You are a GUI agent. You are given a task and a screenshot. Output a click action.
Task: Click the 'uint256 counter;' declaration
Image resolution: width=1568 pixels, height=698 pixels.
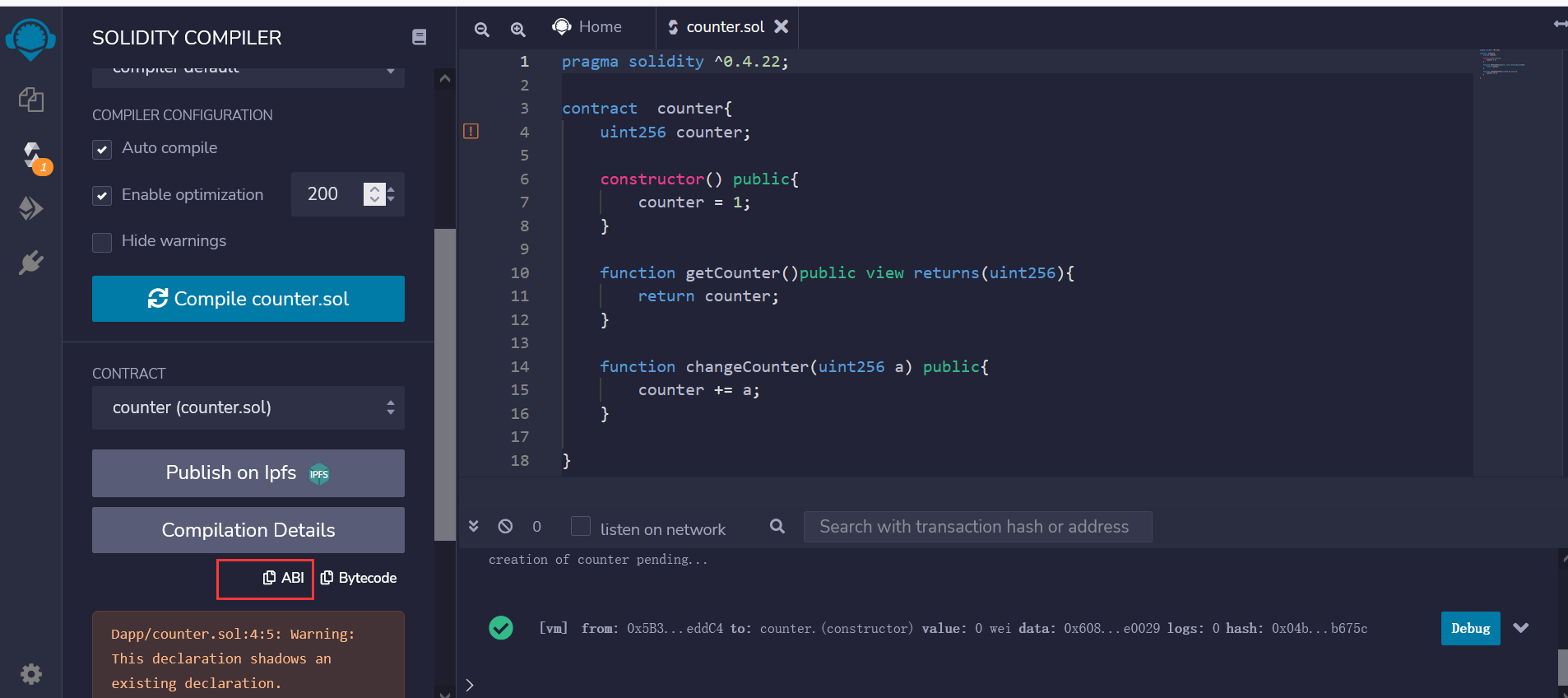point(675,133)
